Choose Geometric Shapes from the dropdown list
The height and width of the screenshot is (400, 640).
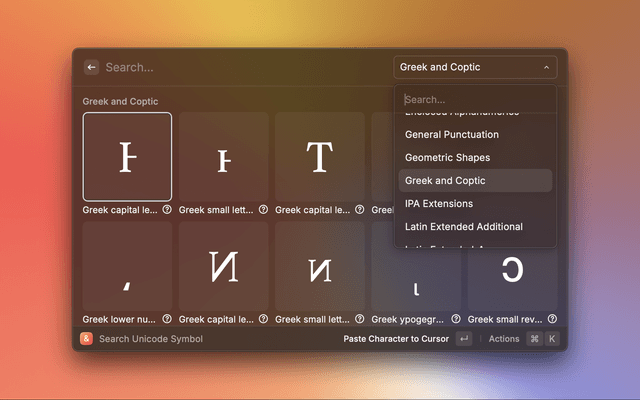447,158
